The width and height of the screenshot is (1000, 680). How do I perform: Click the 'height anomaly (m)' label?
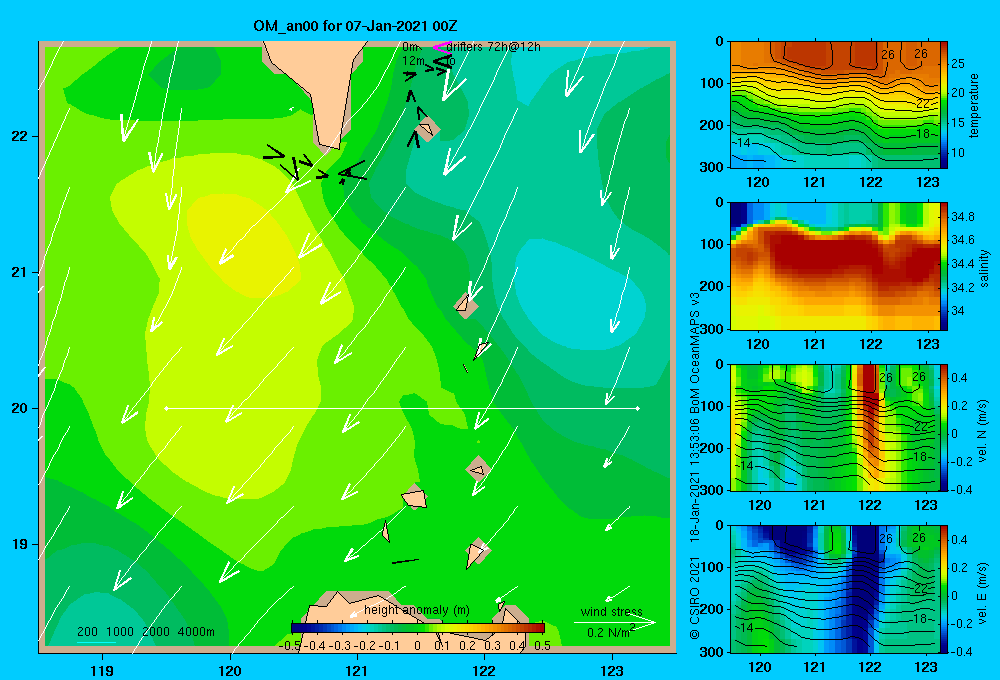pos(417,610)
